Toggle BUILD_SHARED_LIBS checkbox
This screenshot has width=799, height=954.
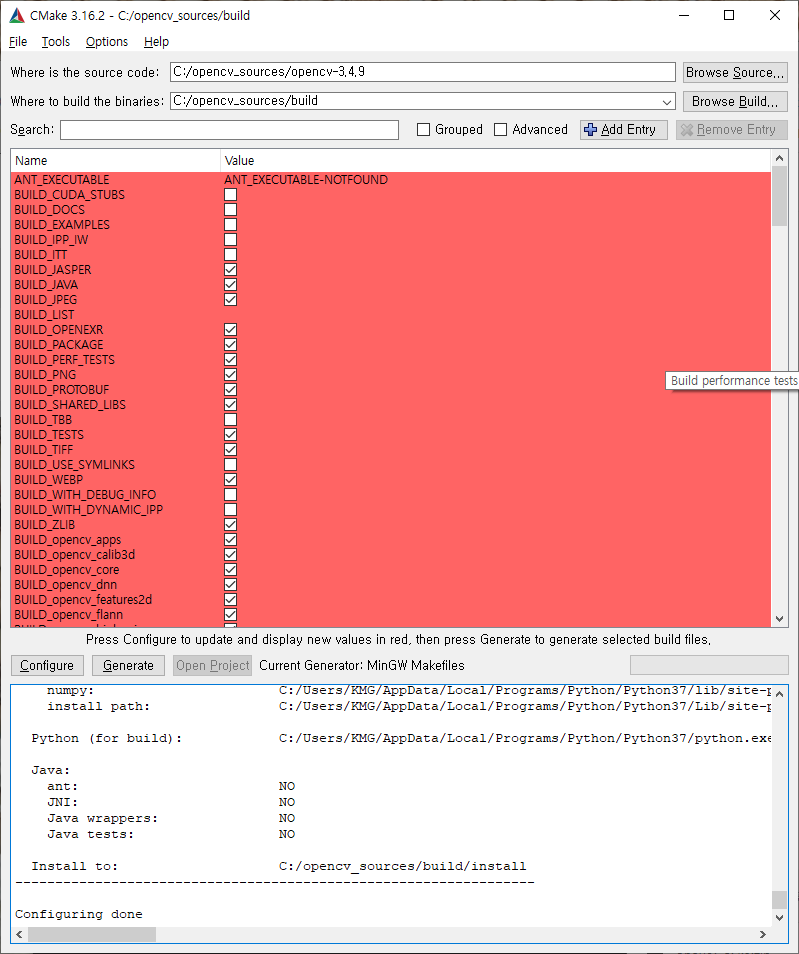(231, 405)
